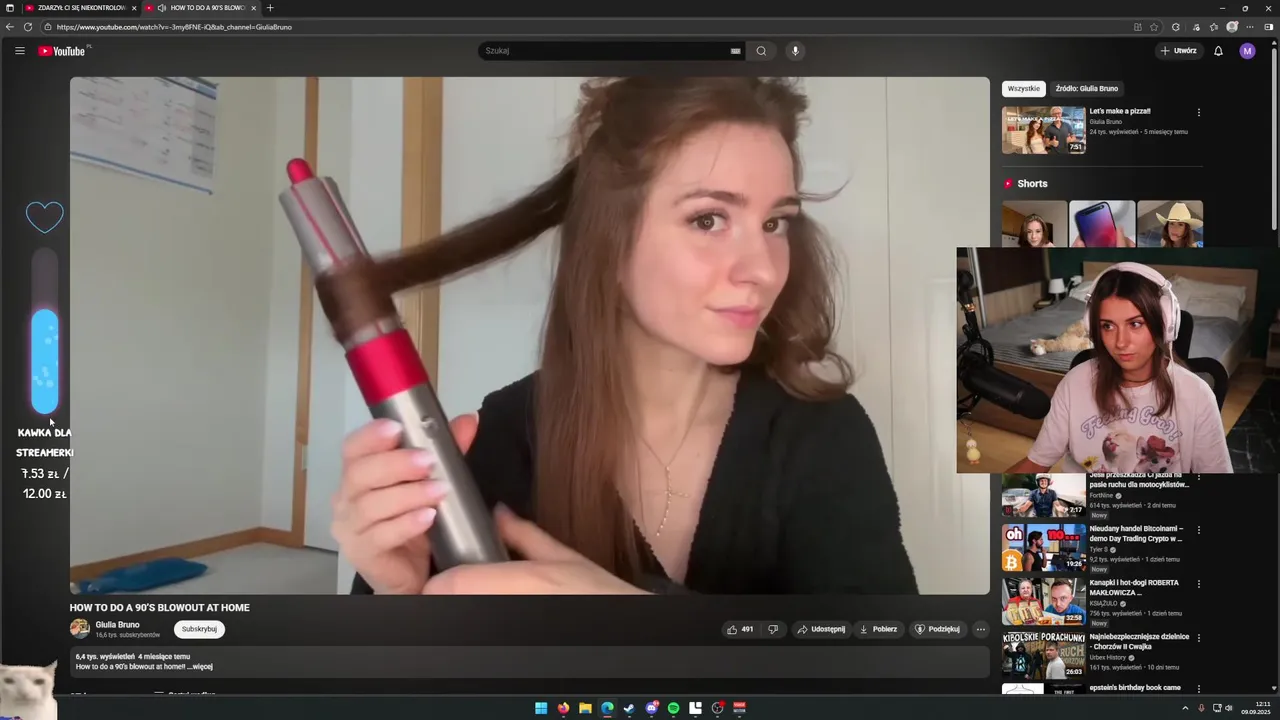Open Steam from the taskbar
The width and height of the screenshot is (1280, 720).
pos(629,708)
